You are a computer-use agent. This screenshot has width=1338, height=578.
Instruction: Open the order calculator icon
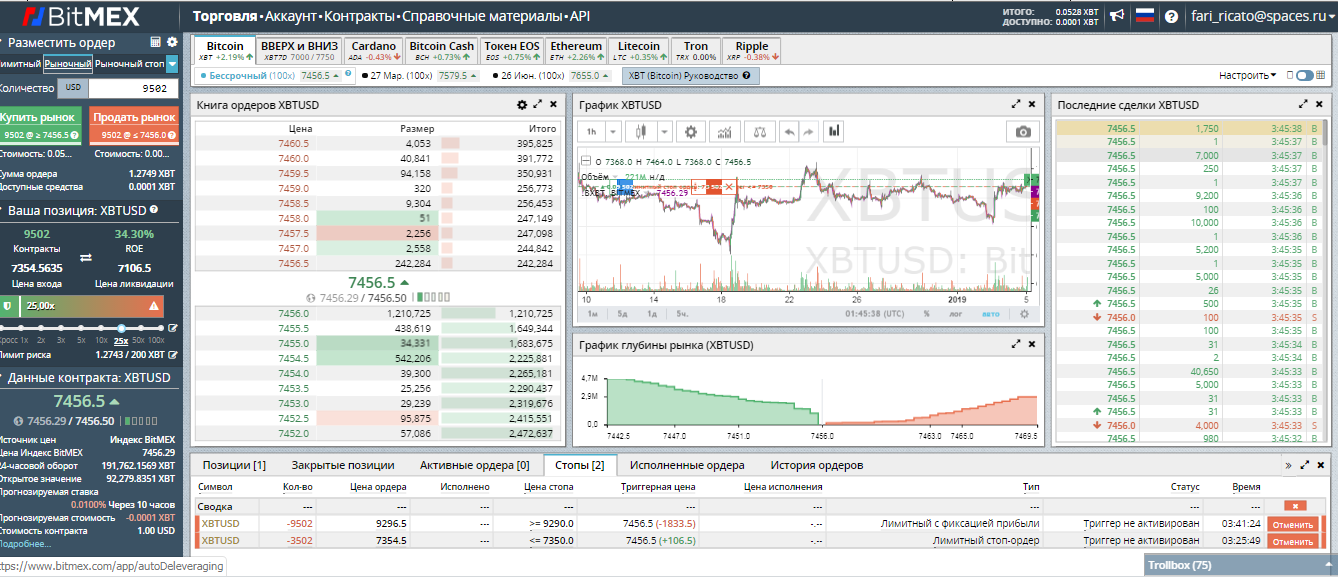pos(156,43)
